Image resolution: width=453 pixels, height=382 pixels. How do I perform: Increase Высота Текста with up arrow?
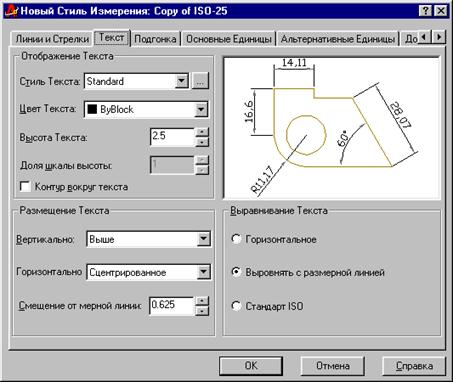point(202,132)
